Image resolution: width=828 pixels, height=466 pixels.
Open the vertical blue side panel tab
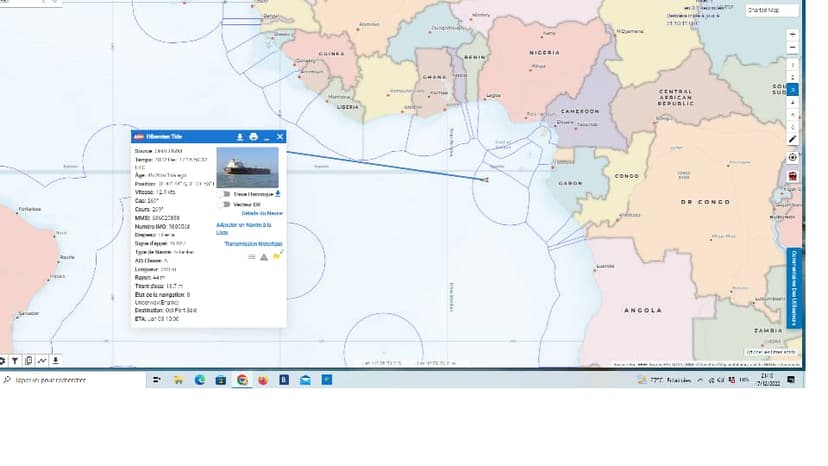click(x=794, y=288)
